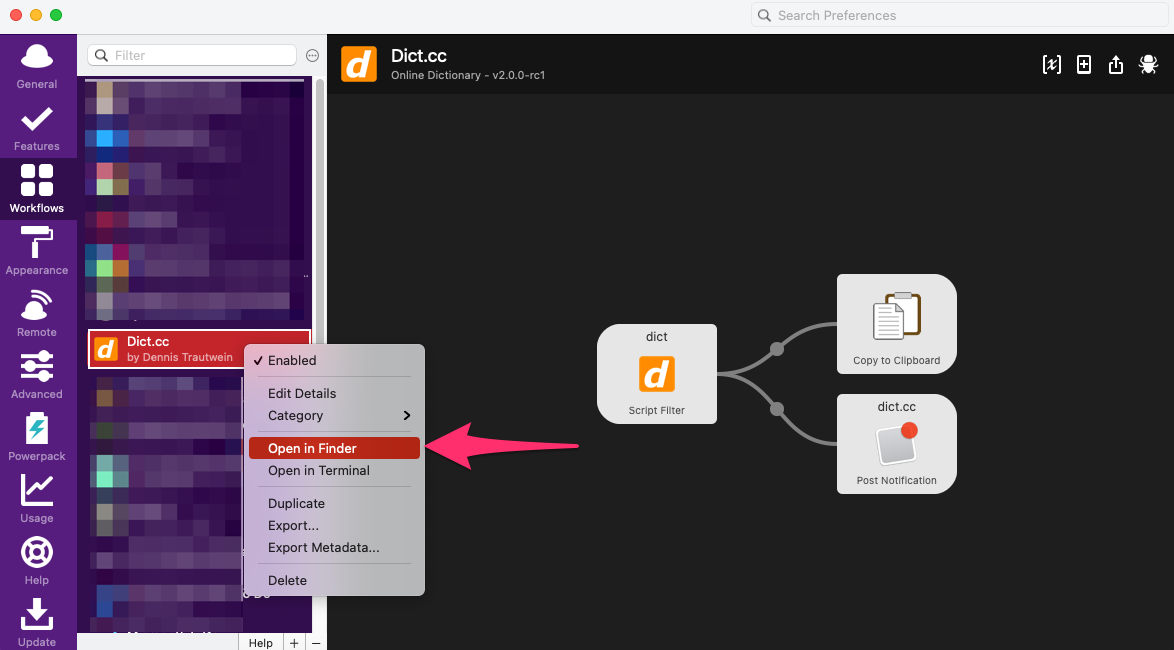Choose Duplicate in context menu

[x=334, y=503]
